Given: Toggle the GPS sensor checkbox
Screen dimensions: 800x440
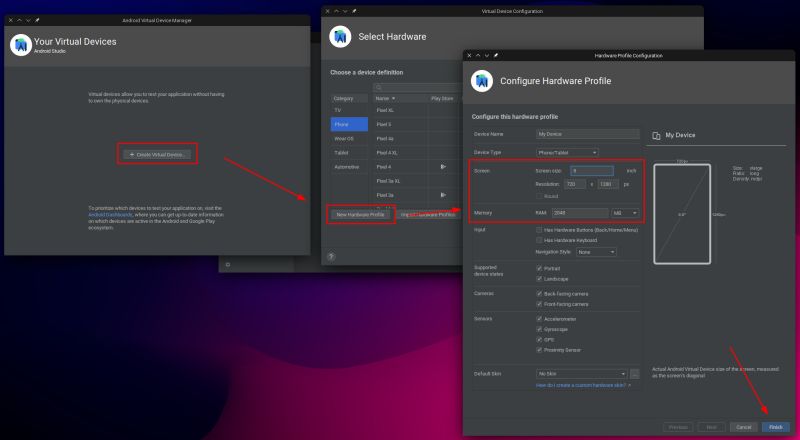Looking at the screenshot, I should tap(539, 339).
